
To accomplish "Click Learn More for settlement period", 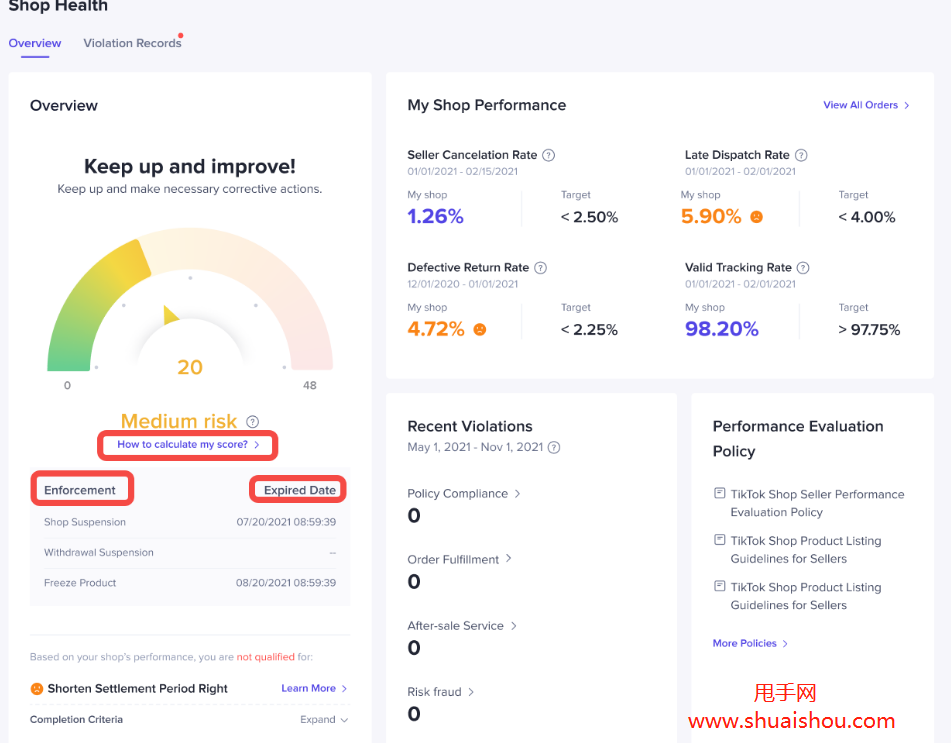I will (314, 689).
